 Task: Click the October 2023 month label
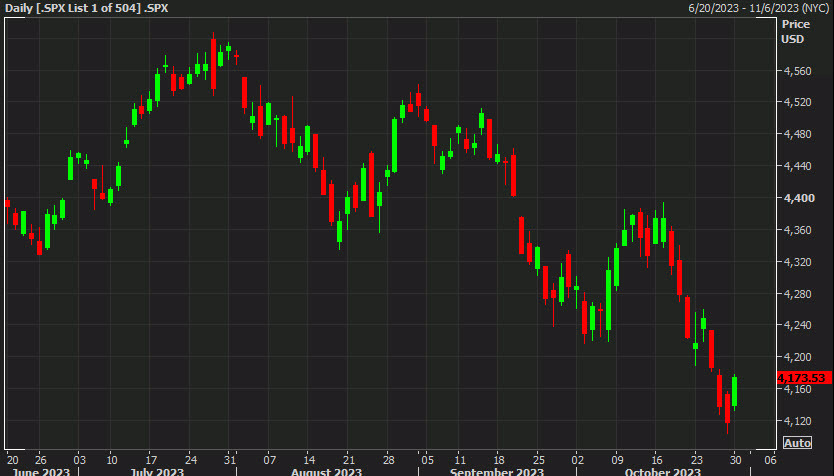pos(663,472)
